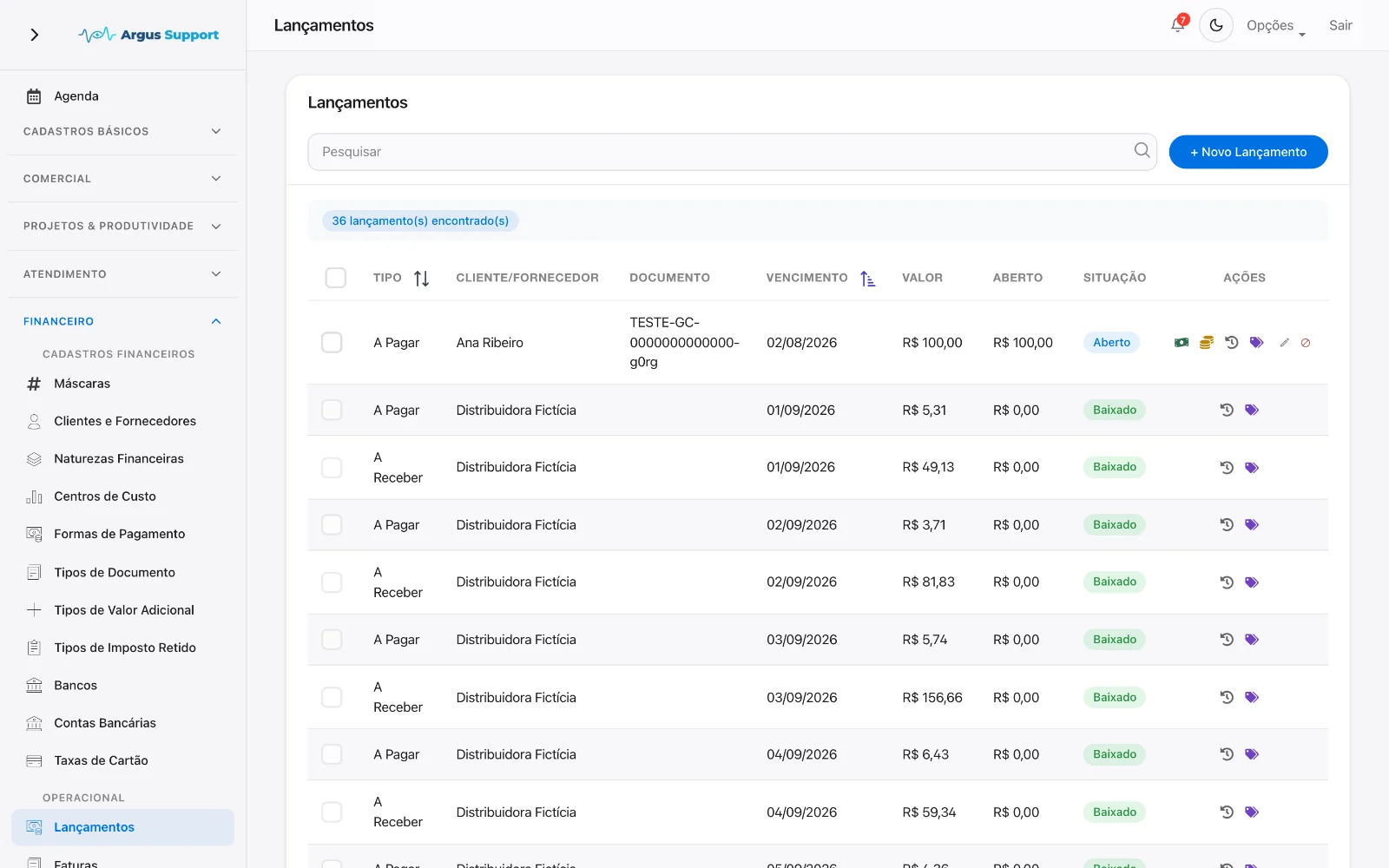Sort by Tipo using the arrows icon

pyautogui.click(x=422, y=279)
